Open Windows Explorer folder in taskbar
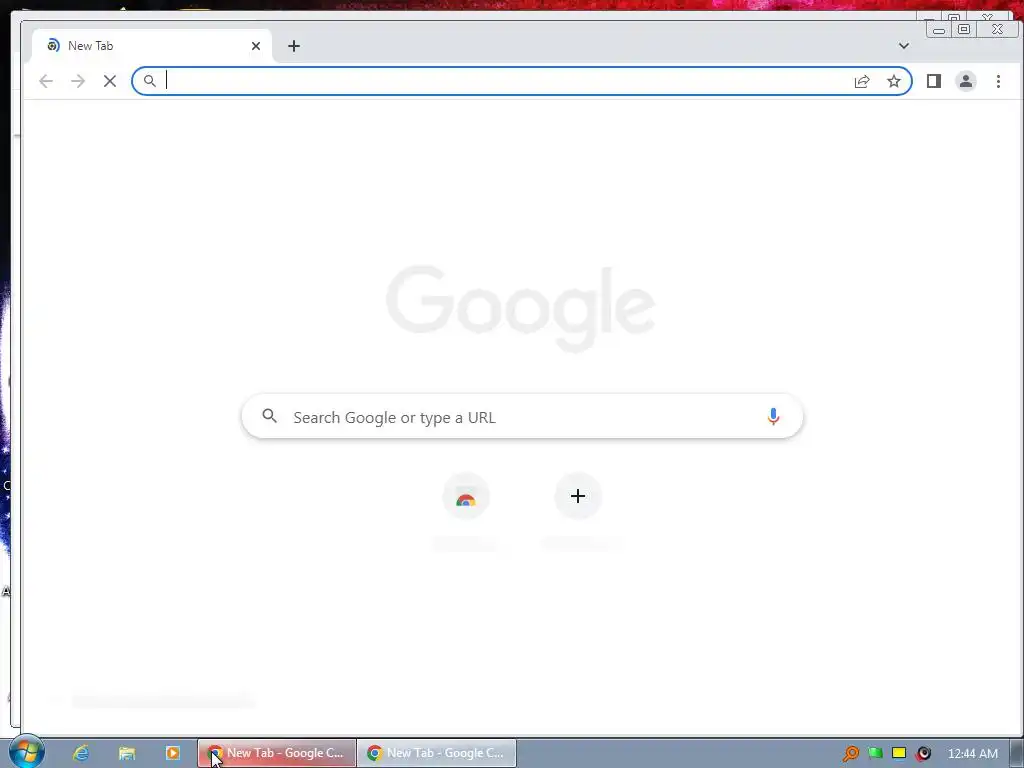Viewport: 1024px width, 768px height. coord(127,753)
